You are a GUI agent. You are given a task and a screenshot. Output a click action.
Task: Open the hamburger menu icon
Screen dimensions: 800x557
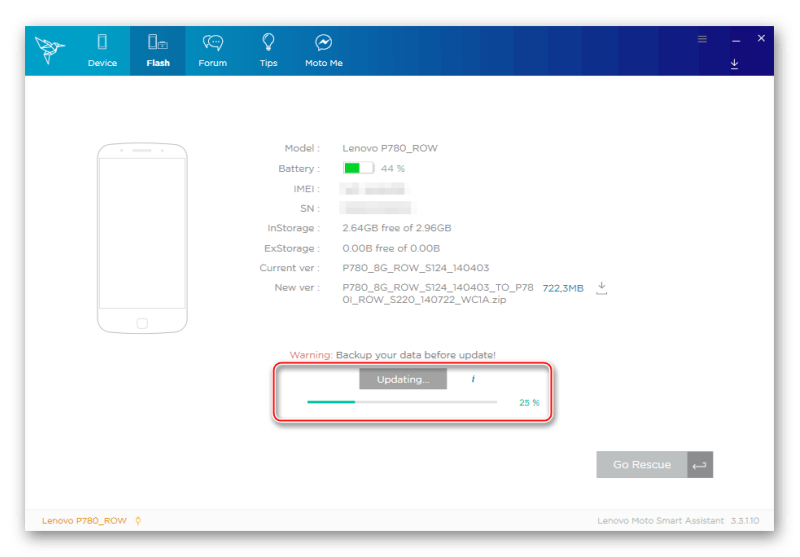[x=703, y=39]
